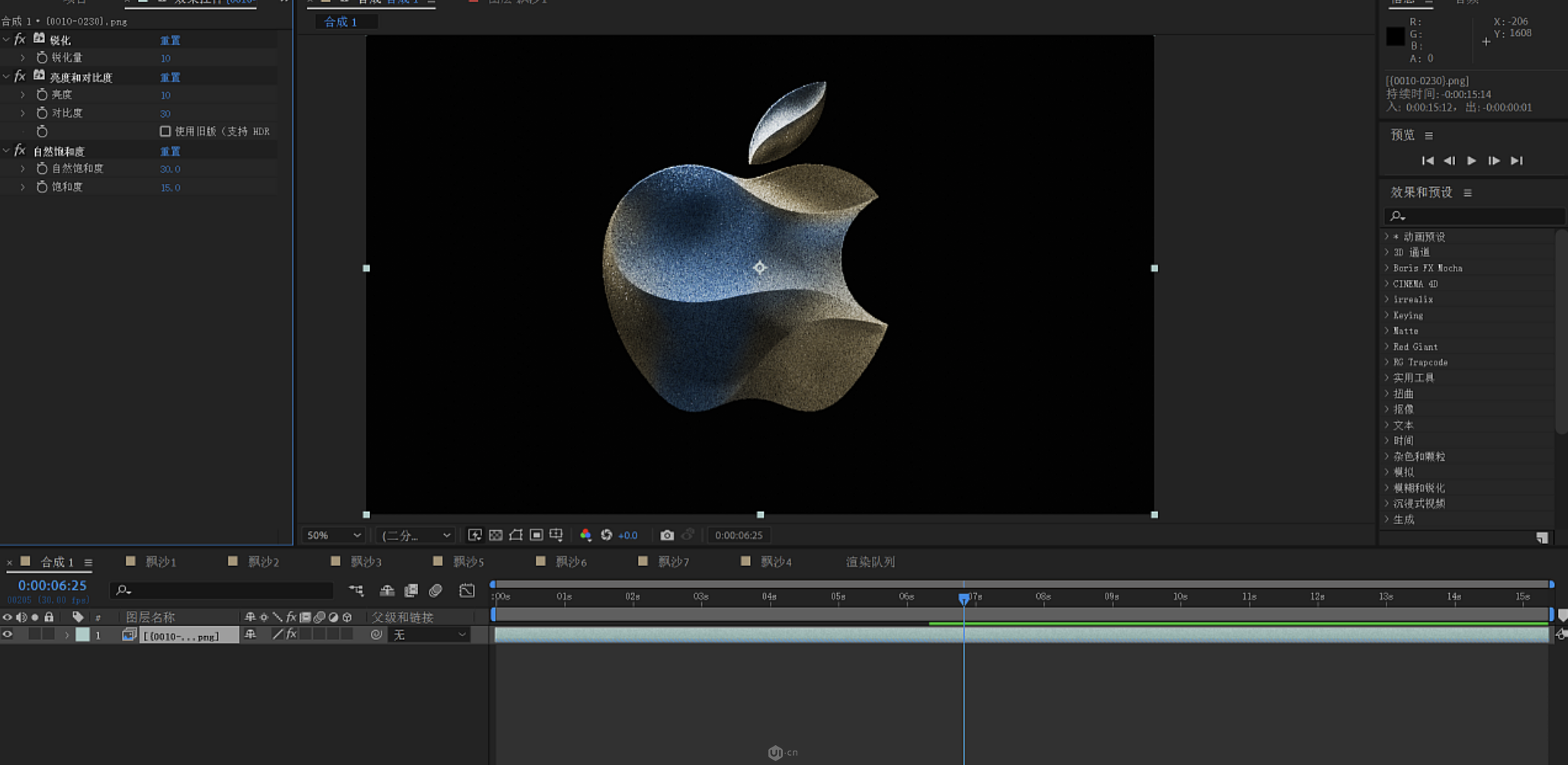1568x765 pixels.
Task: Hide layer 1 with its eye toggle
Action: click(7, 635)
